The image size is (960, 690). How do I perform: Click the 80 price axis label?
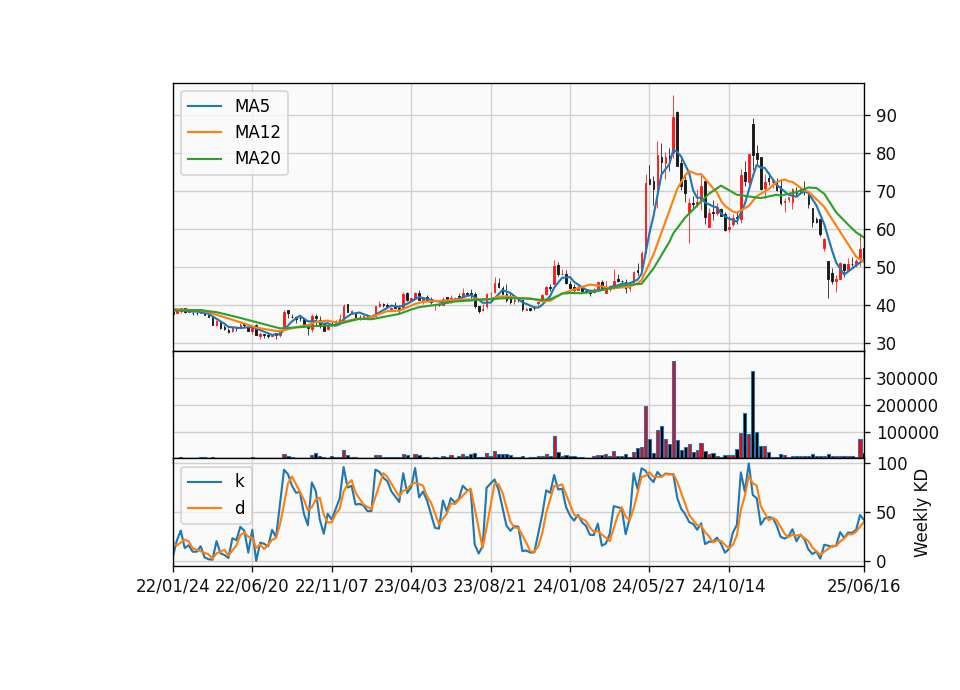(886, 154)
